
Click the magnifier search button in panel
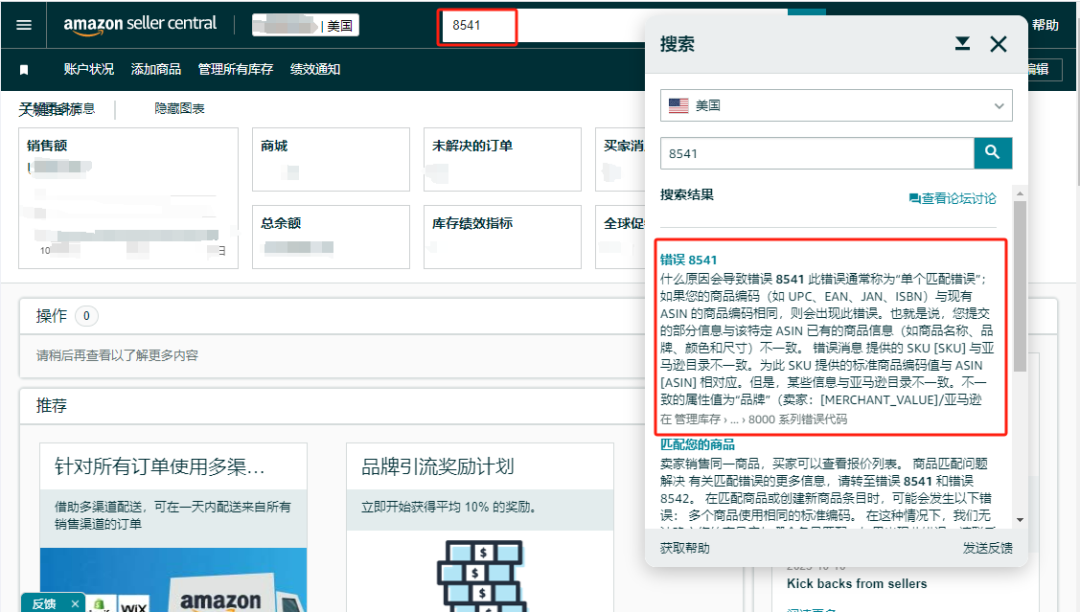[x=992, y=153]
